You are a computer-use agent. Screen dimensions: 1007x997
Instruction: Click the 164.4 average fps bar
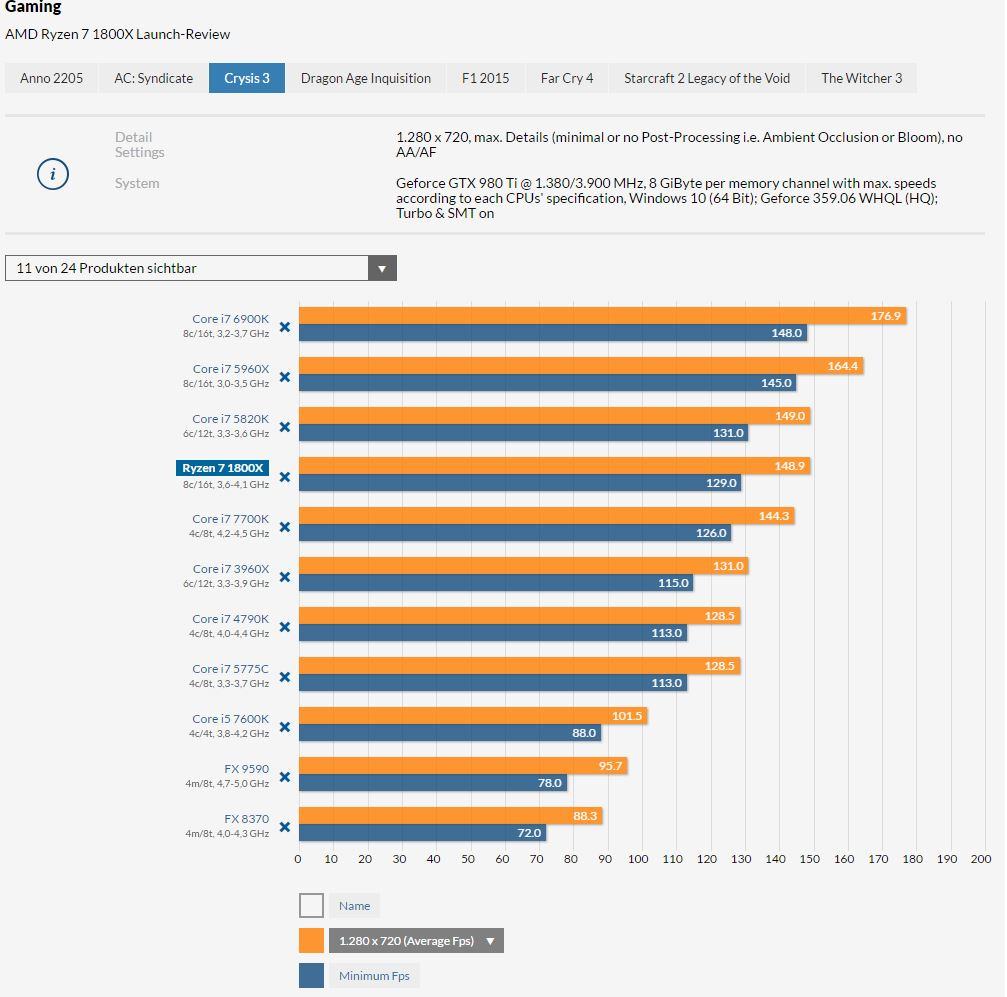581,366
